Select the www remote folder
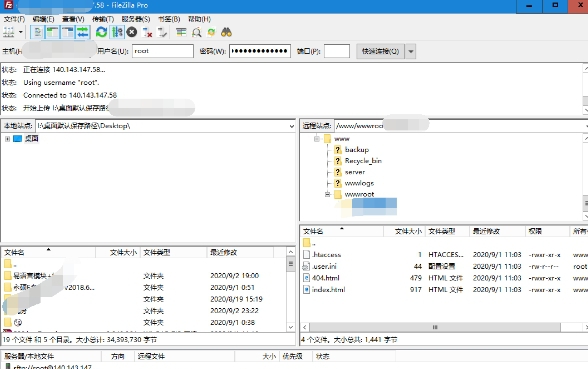Image resolution: width=588 pixels, height=369 pixels. point(342,139)
